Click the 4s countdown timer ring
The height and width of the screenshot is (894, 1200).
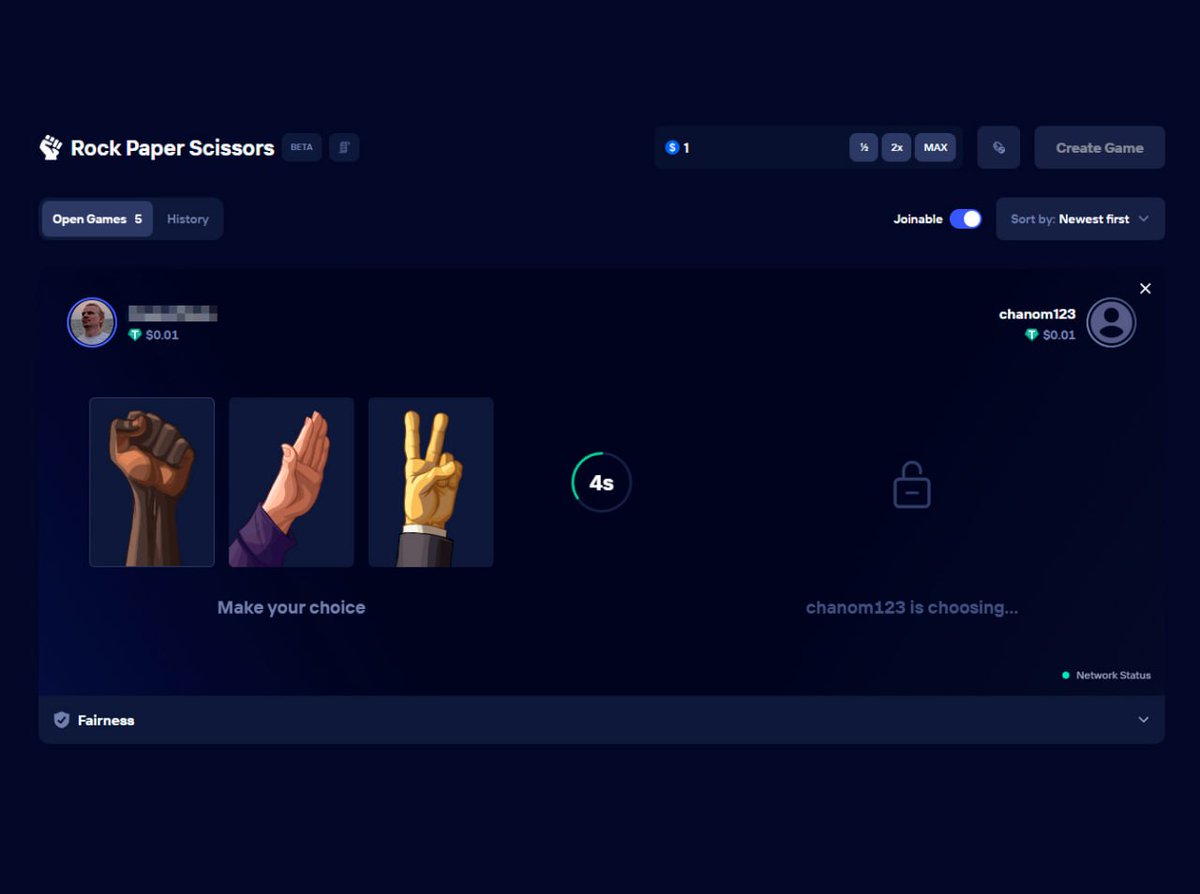point(601,482)
